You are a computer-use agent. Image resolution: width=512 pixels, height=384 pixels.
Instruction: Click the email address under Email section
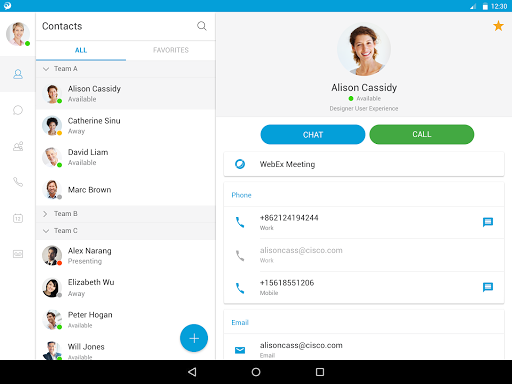301,345
